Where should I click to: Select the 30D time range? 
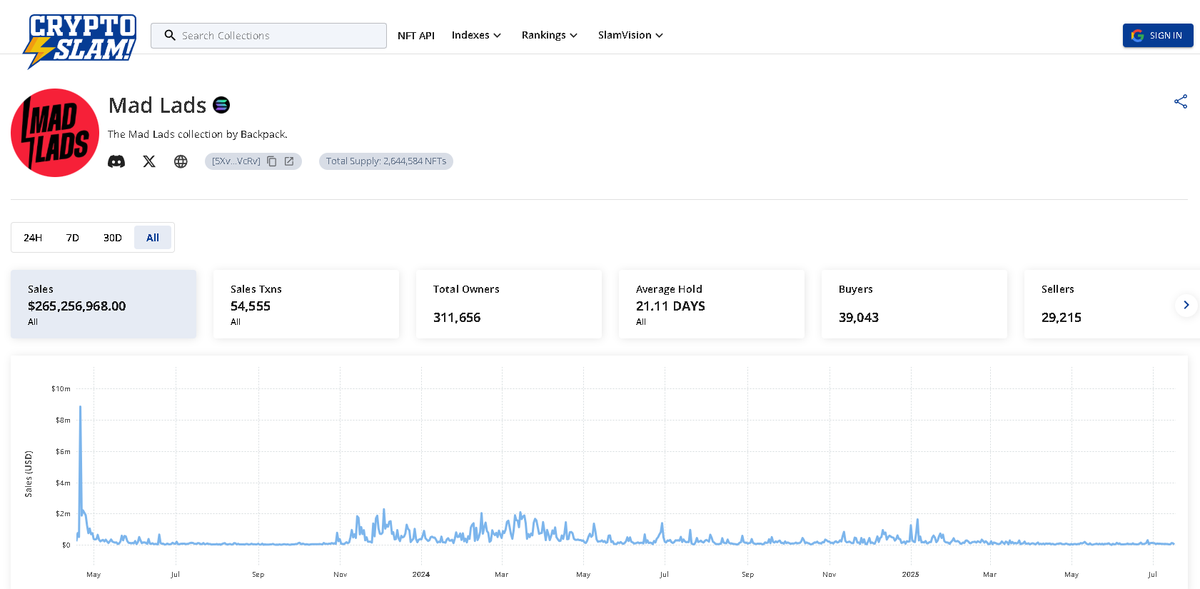tap(113, 238)
